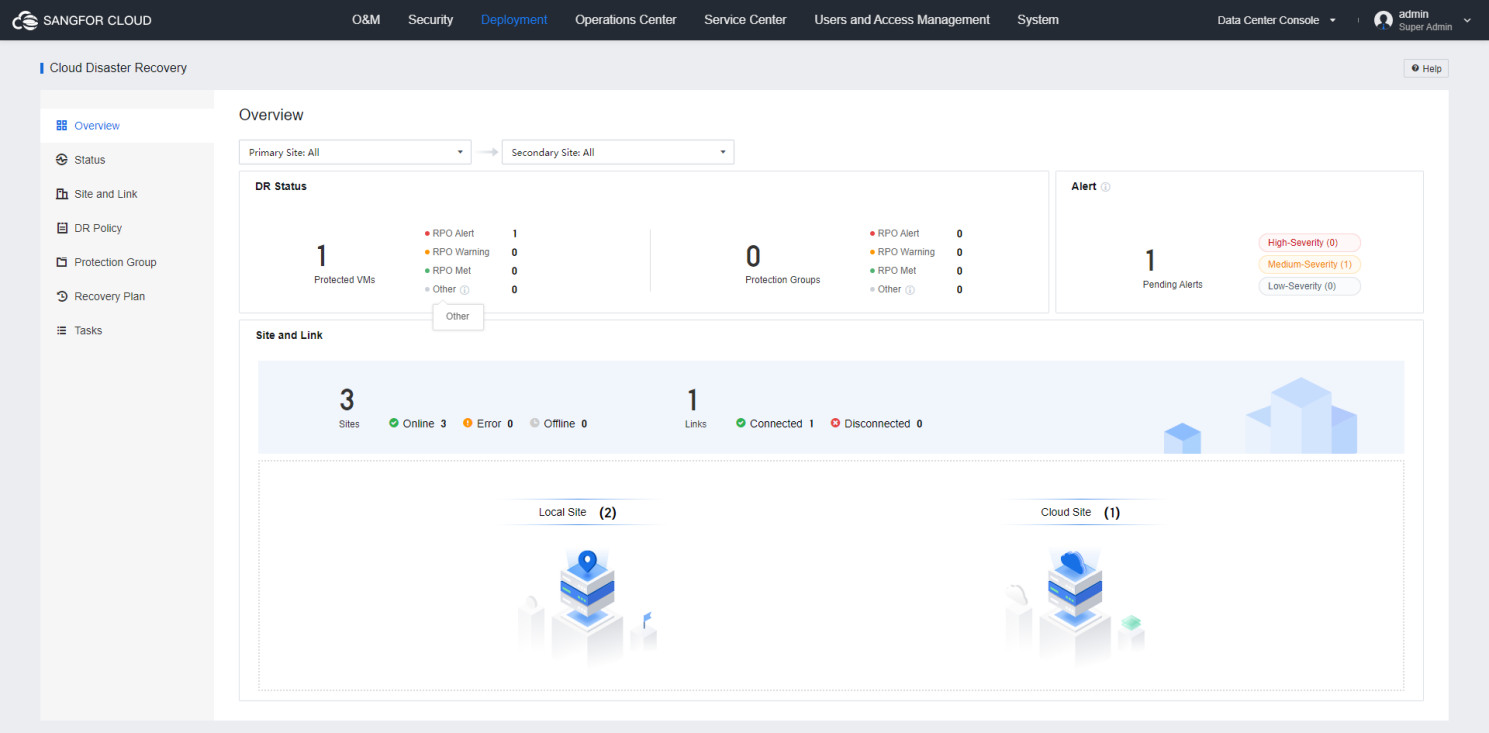Click the red Disconnected cross icon
Image resolution: width=1489 pixels, height=733 pixels.
[835, 423]
